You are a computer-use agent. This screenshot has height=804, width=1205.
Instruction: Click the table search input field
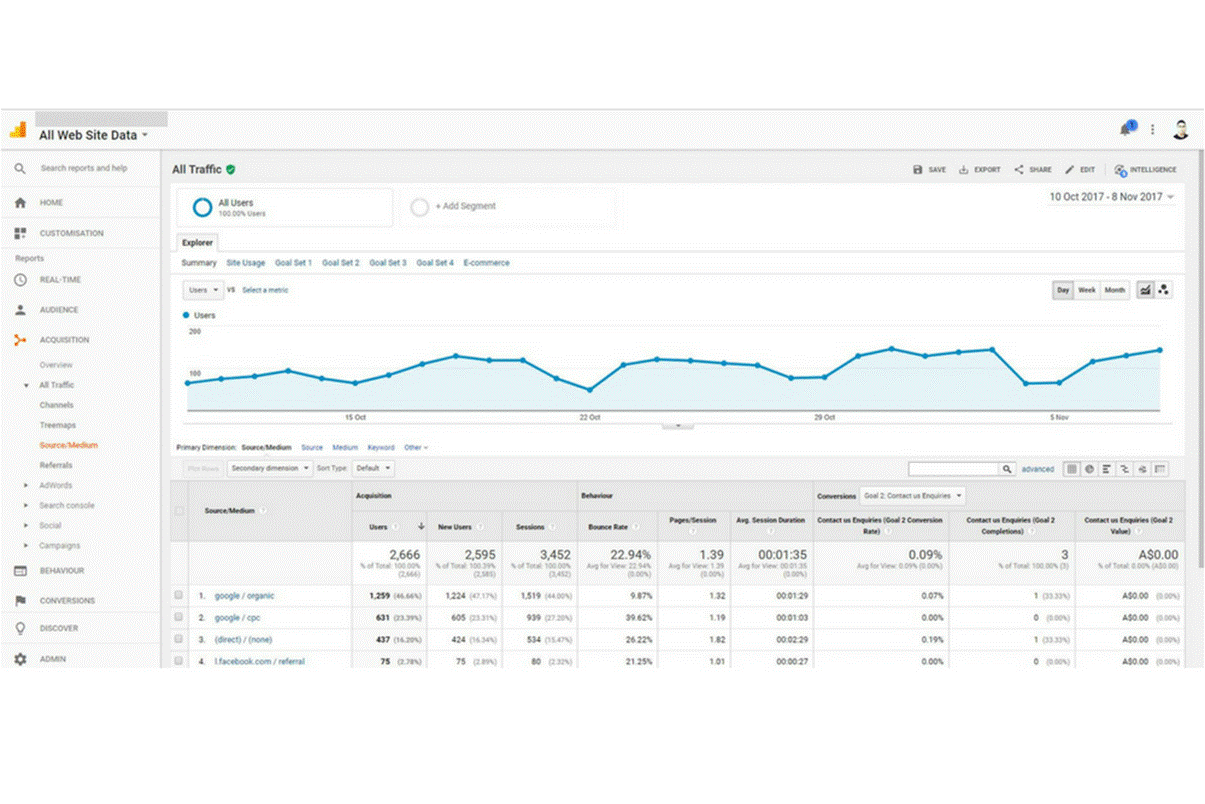[x=953, y=469]
